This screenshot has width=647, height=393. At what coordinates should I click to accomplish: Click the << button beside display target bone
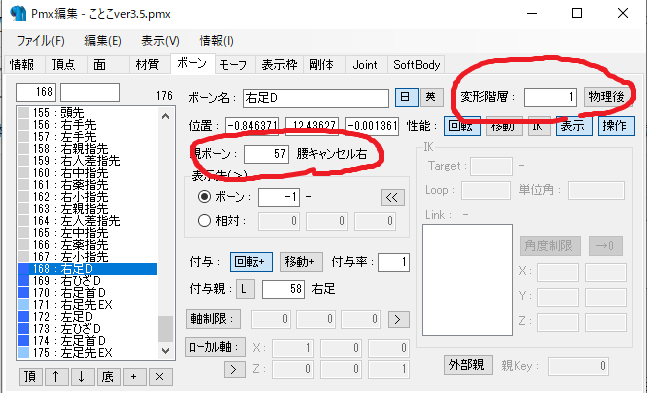coord(392,197)
